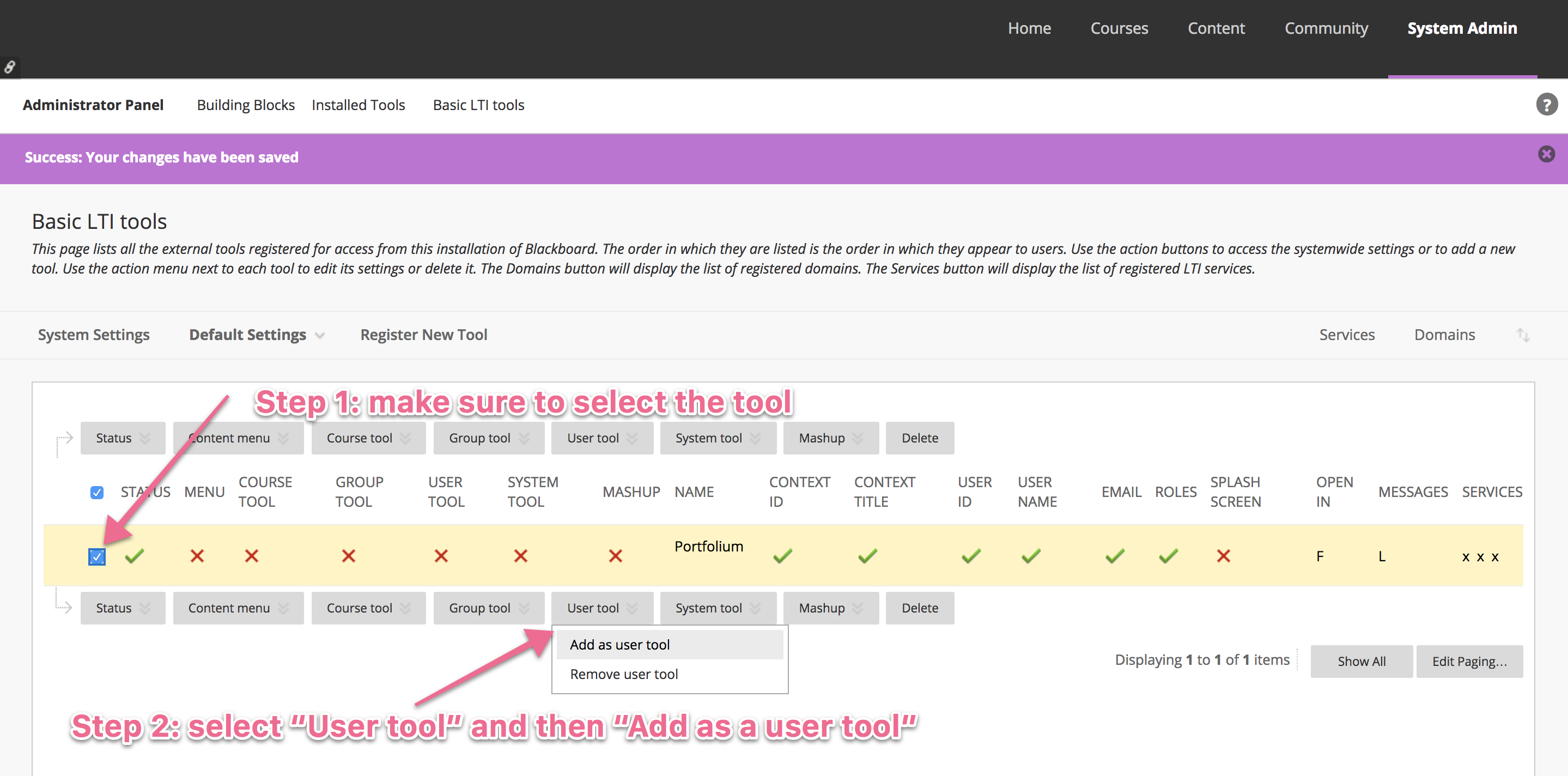The height and width of the screenshot is (776, 1568).
Task: Expand the Default Settings dropdown
Action: click(256, 335)
